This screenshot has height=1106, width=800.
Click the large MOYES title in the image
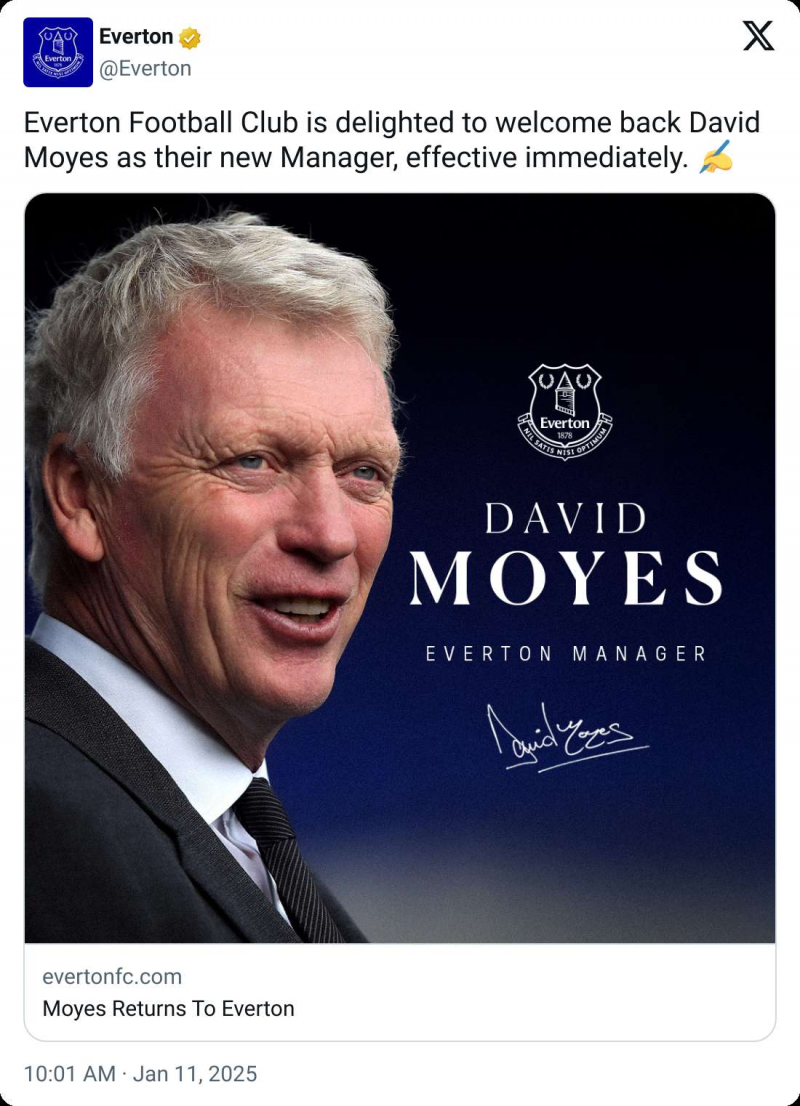566,578
